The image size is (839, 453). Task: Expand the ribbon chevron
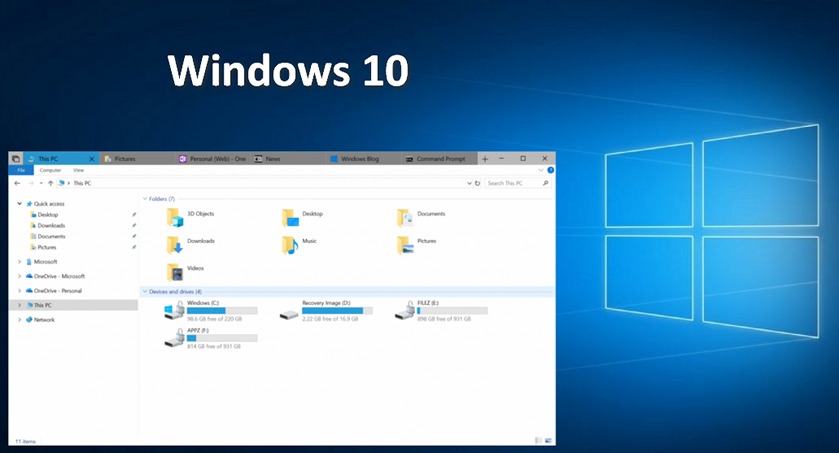[540, 170]
